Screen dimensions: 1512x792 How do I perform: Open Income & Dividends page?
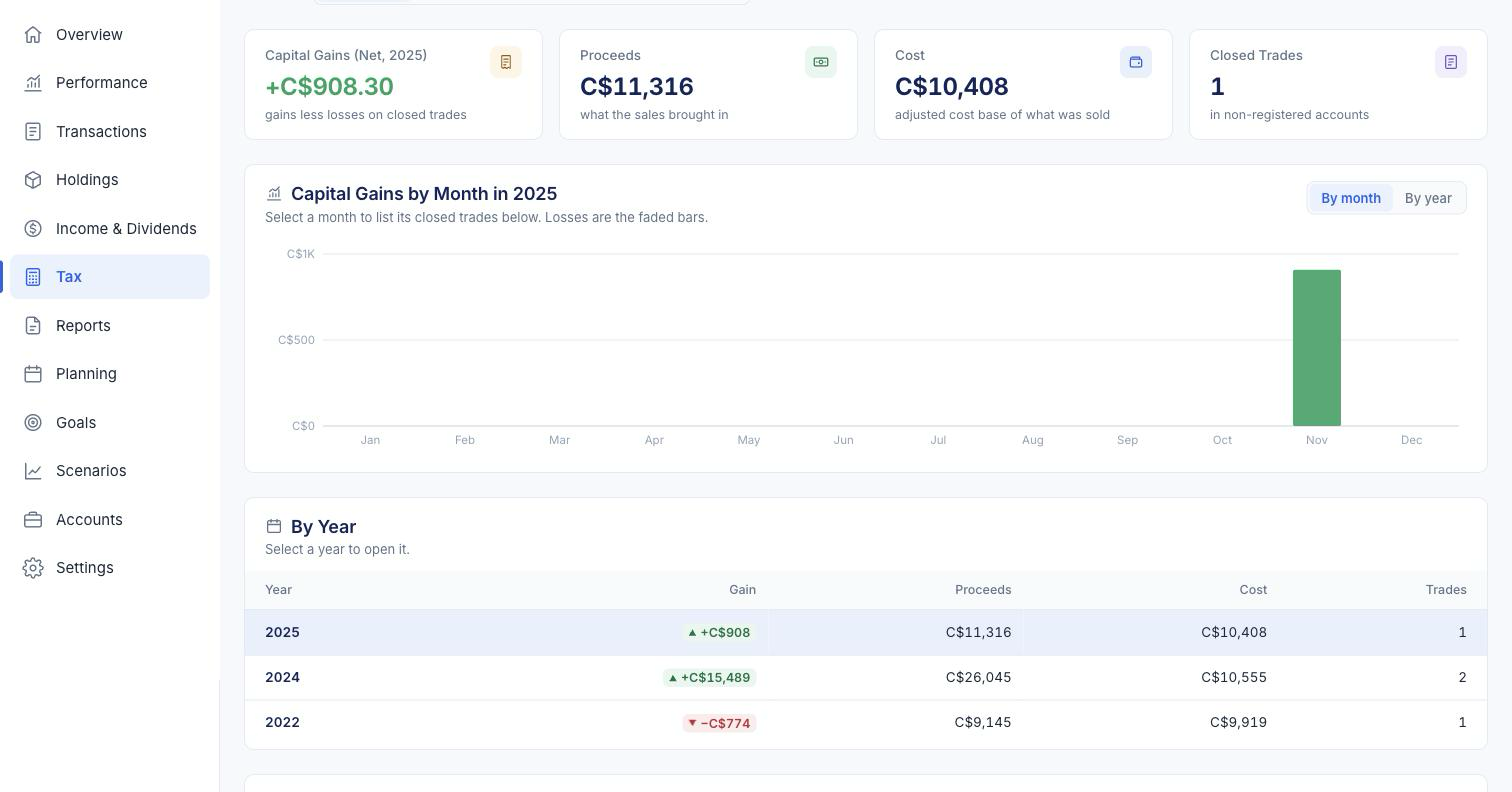pos(110,229)
